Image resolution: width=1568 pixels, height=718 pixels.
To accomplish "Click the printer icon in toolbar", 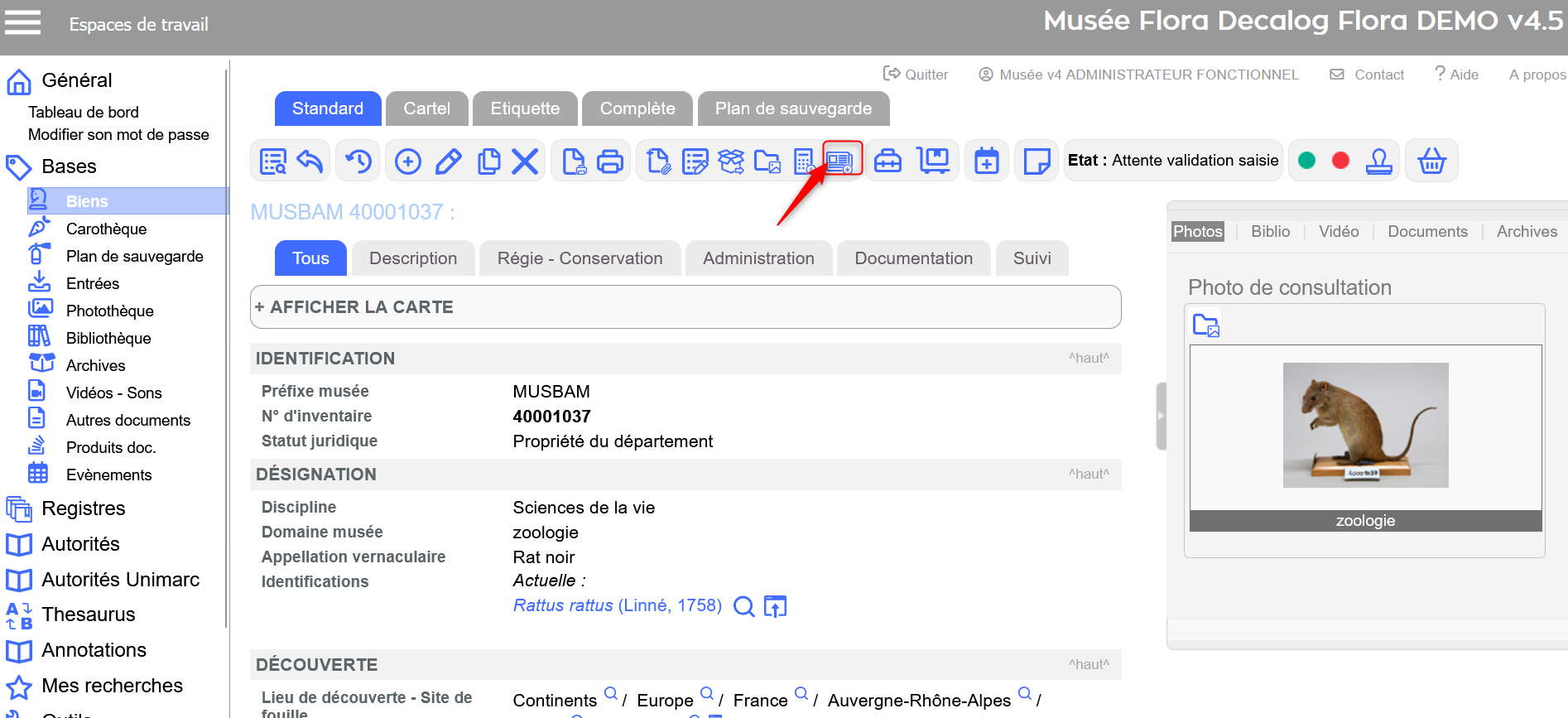I will (x=610, y=161).
